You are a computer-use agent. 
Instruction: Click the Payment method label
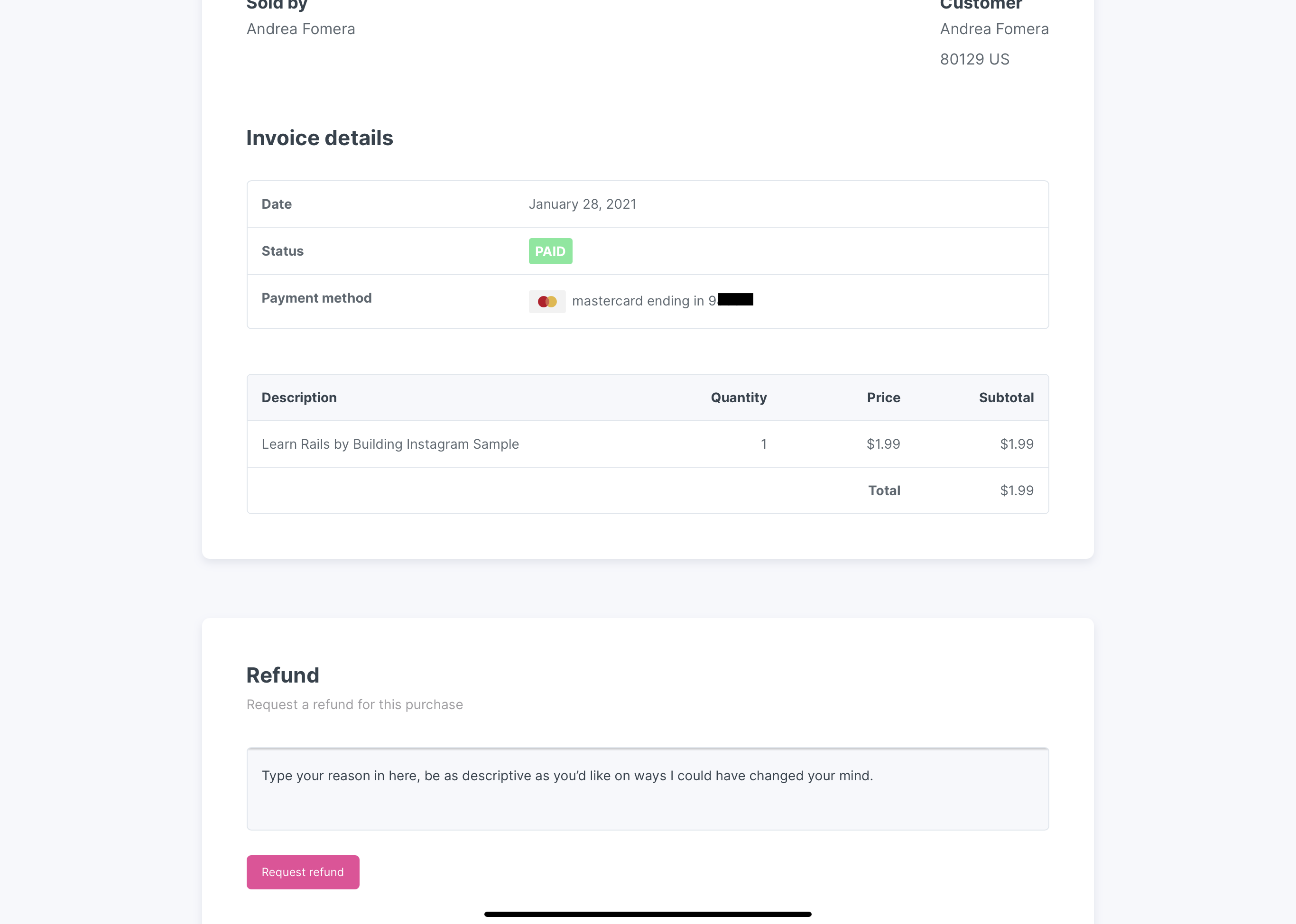click(316, 298)
